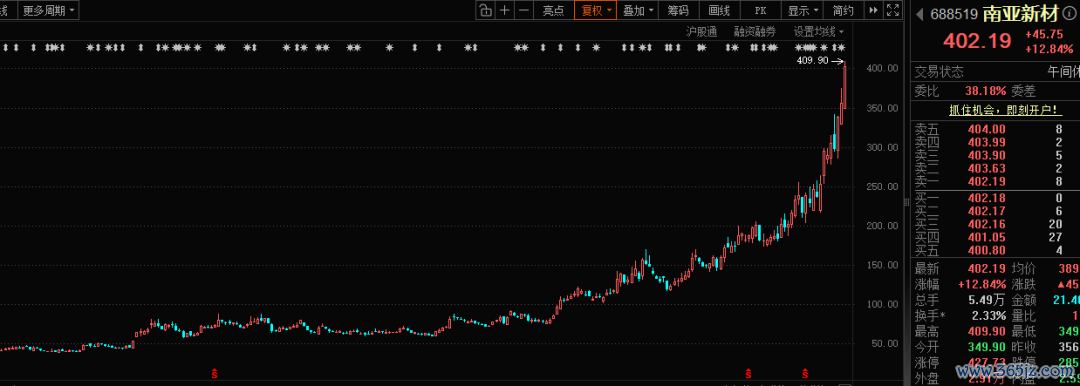Zoom out the chart with the minus icon
This screenshot has width=1080, height=386.
pyautogui.click(x=524, y=10)
